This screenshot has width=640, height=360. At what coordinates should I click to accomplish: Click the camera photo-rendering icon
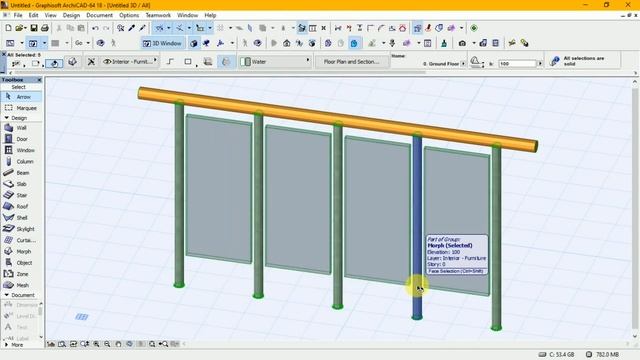coord(462,43)
